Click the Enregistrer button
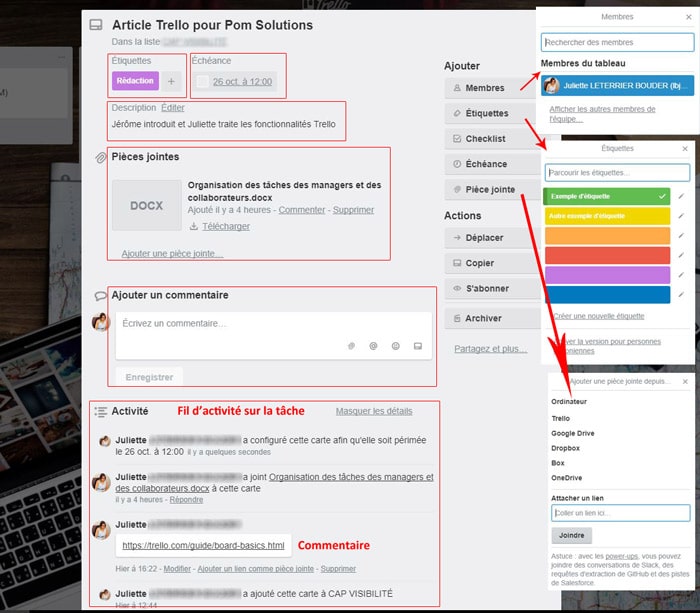Viewport: 700px width, 613px height. click(x=149, y=377)
